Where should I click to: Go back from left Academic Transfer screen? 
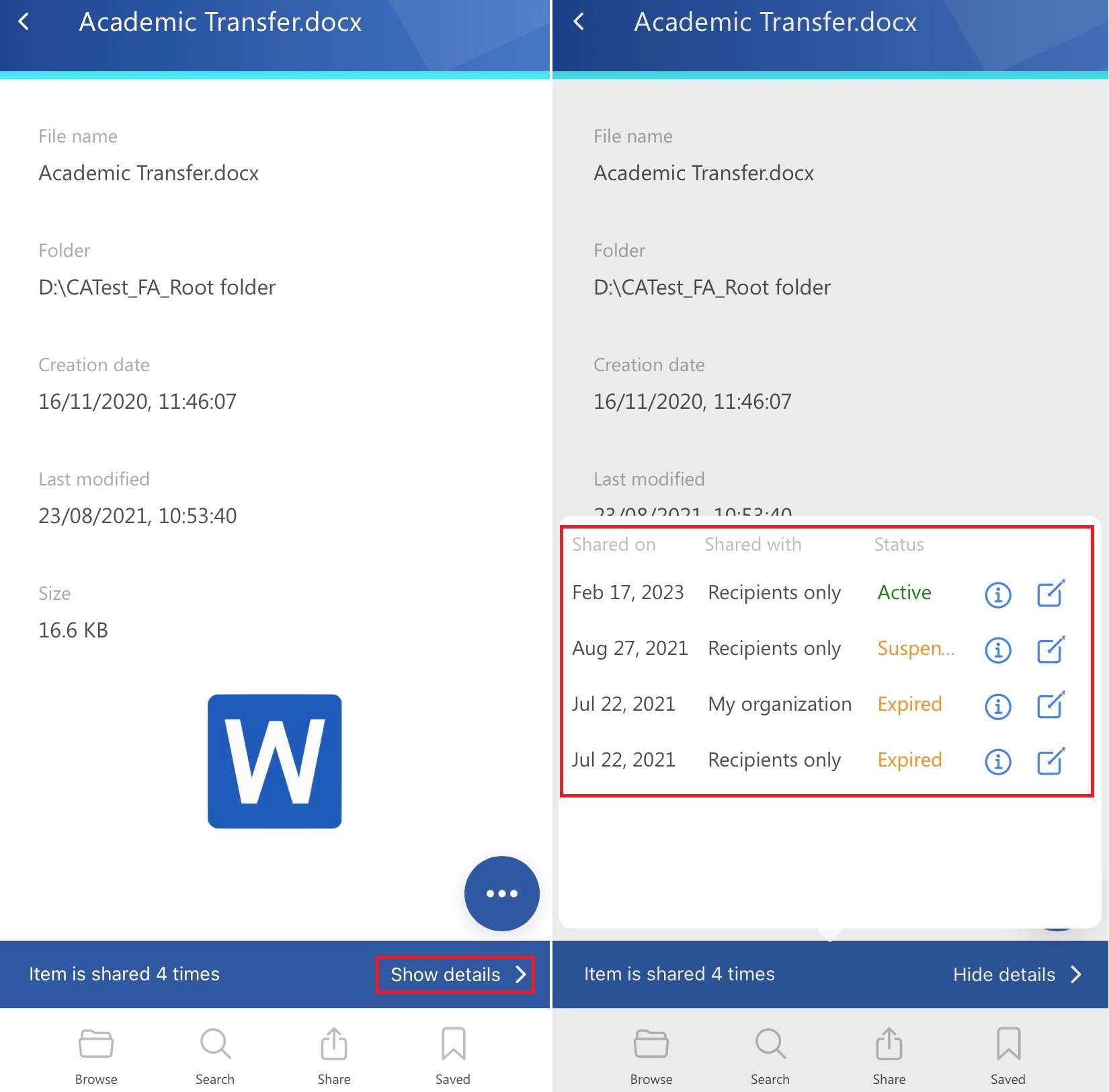pyautogui.click(x=24, y=22)
